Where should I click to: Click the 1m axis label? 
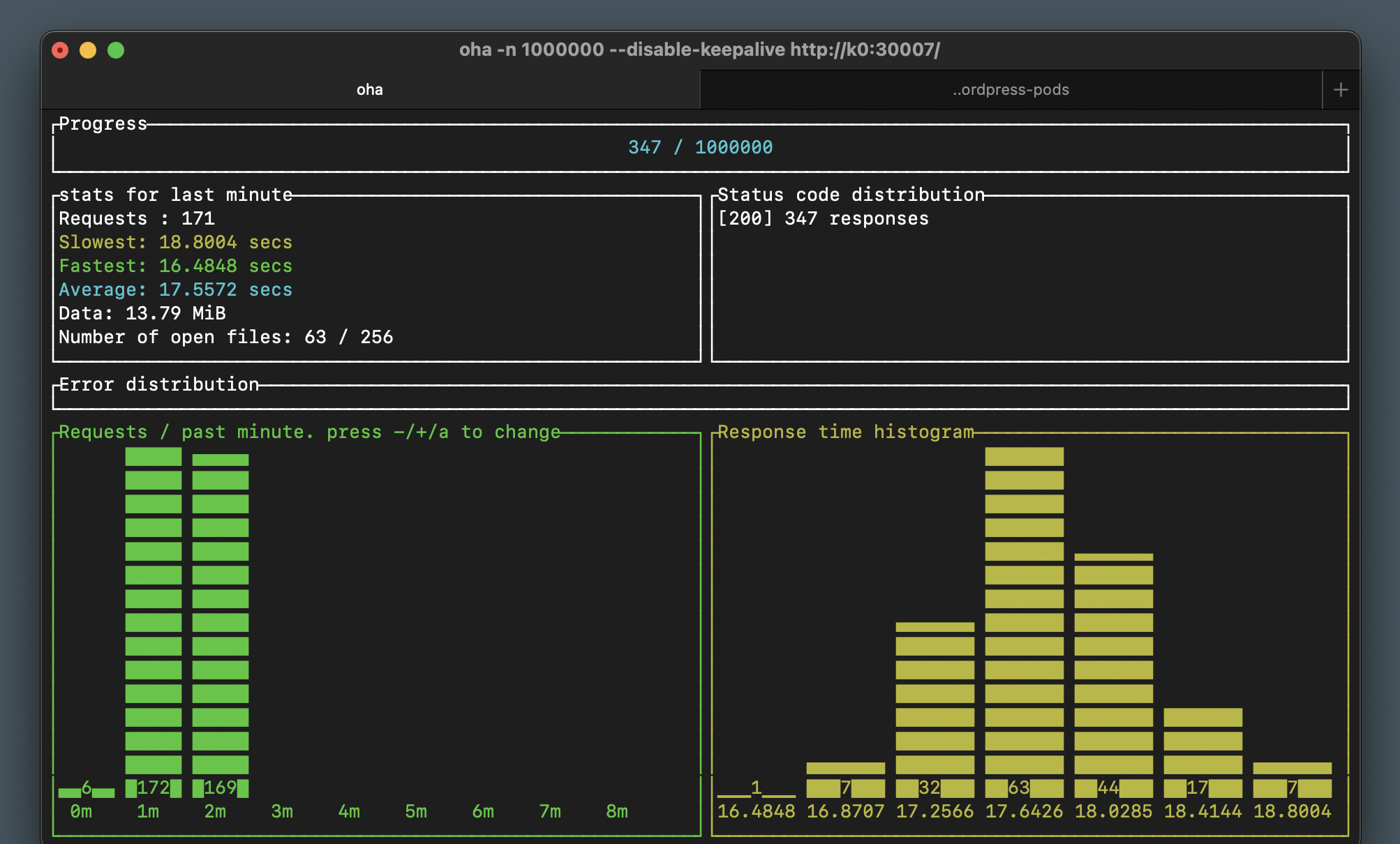tap(148, 811)
